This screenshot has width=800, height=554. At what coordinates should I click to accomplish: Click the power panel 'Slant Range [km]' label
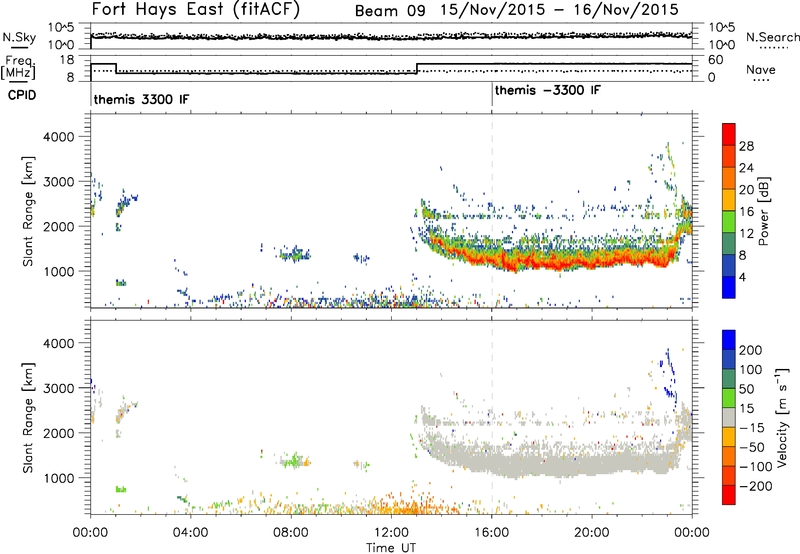click(x=28, y=211)
